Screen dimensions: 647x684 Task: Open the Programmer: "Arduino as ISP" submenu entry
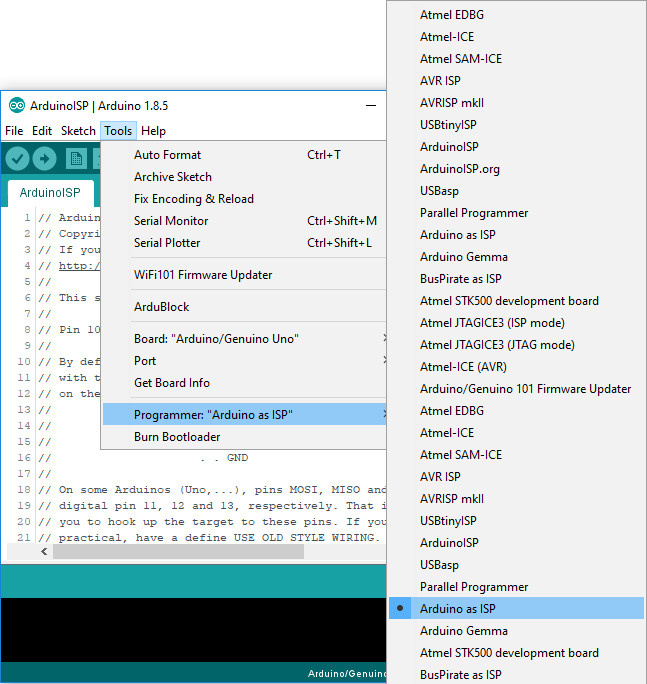pos(245,414)
